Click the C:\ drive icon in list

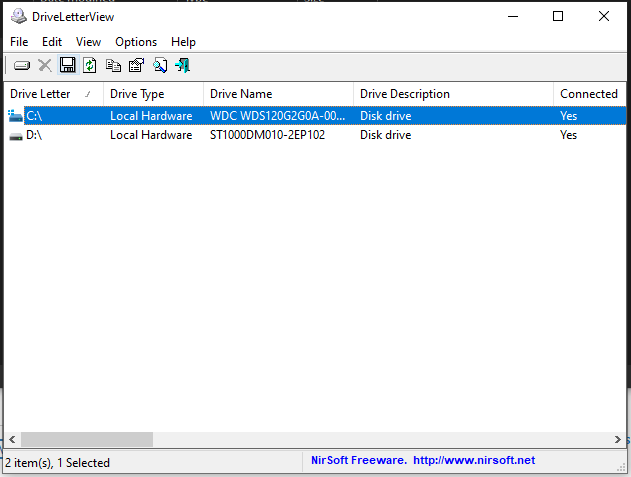tap(16, 116)
